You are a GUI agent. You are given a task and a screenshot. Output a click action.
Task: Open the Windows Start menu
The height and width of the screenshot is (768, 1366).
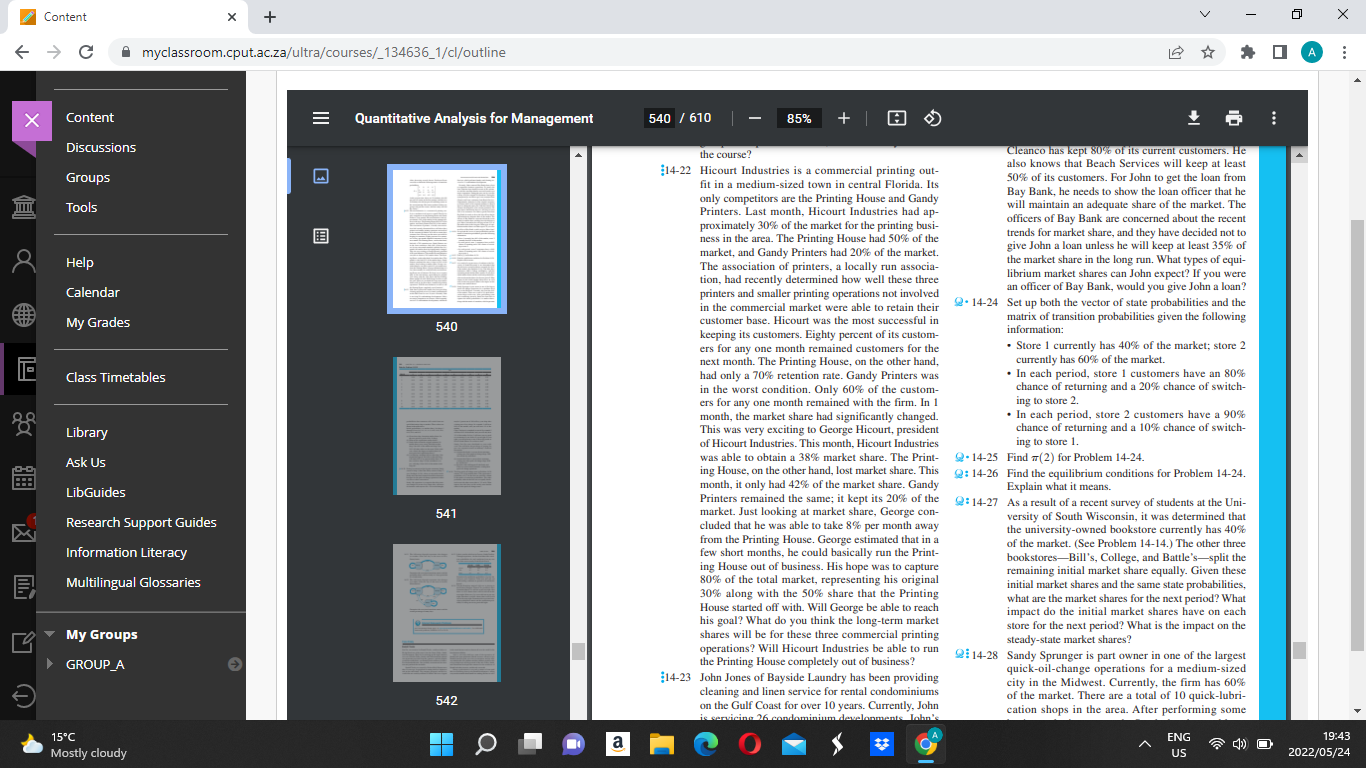441,744
